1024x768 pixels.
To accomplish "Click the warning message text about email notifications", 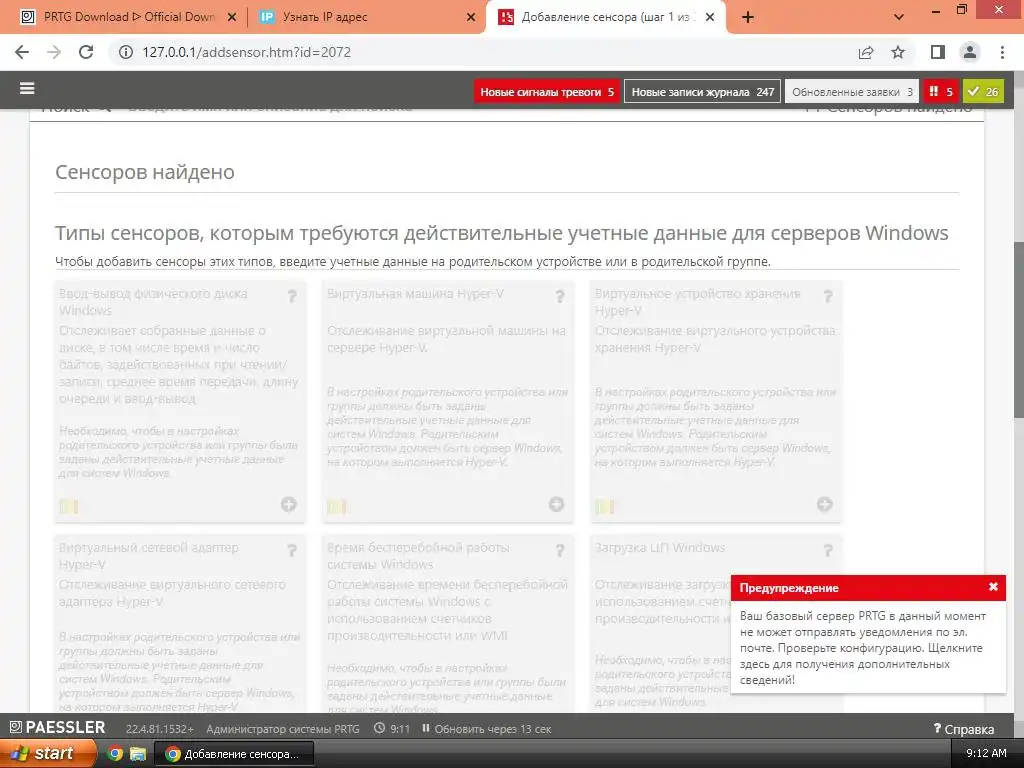I will point(863,648).
